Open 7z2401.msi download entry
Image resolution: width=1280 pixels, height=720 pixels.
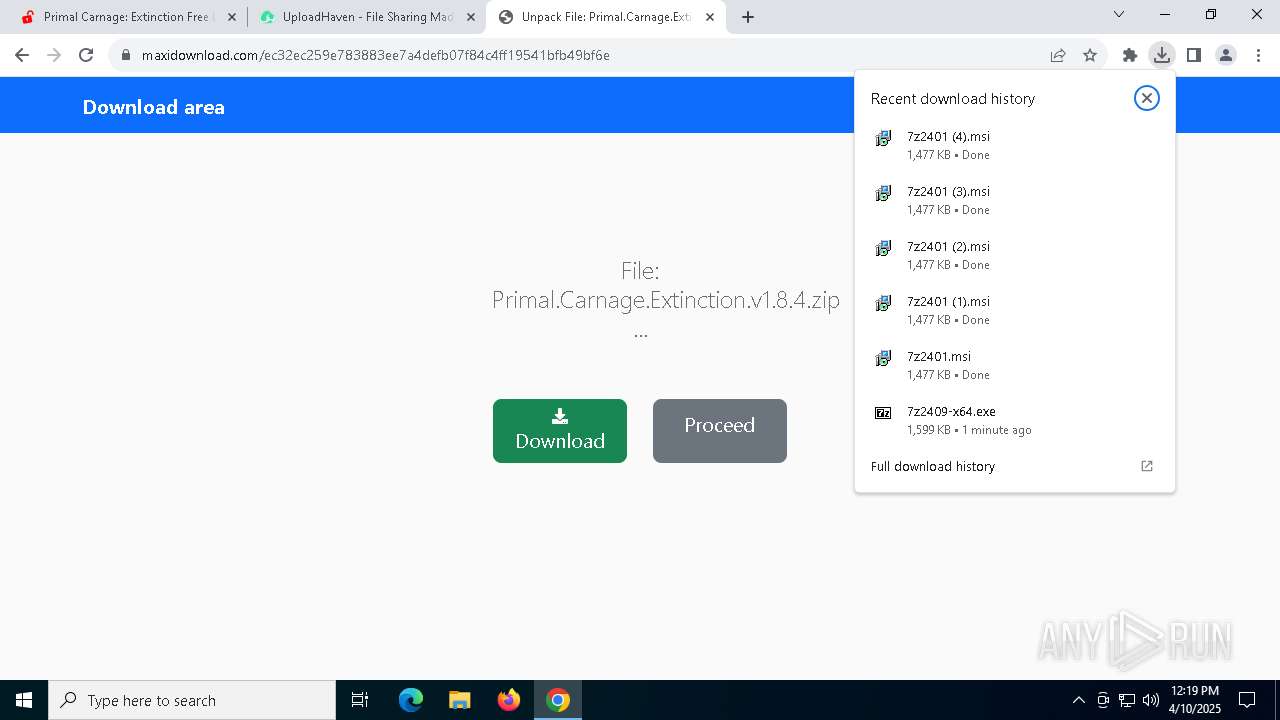pyautogui.click(x=1015, y=366)
